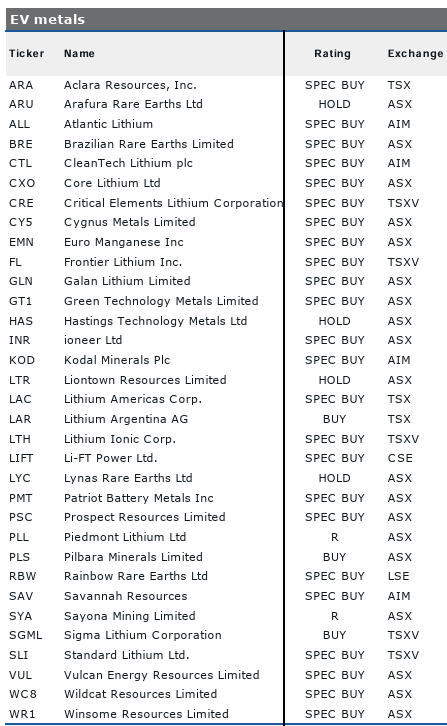Open Atlantic Lithium company name
447x726 pixels.
pyautogui.click(x=108, y=124)
